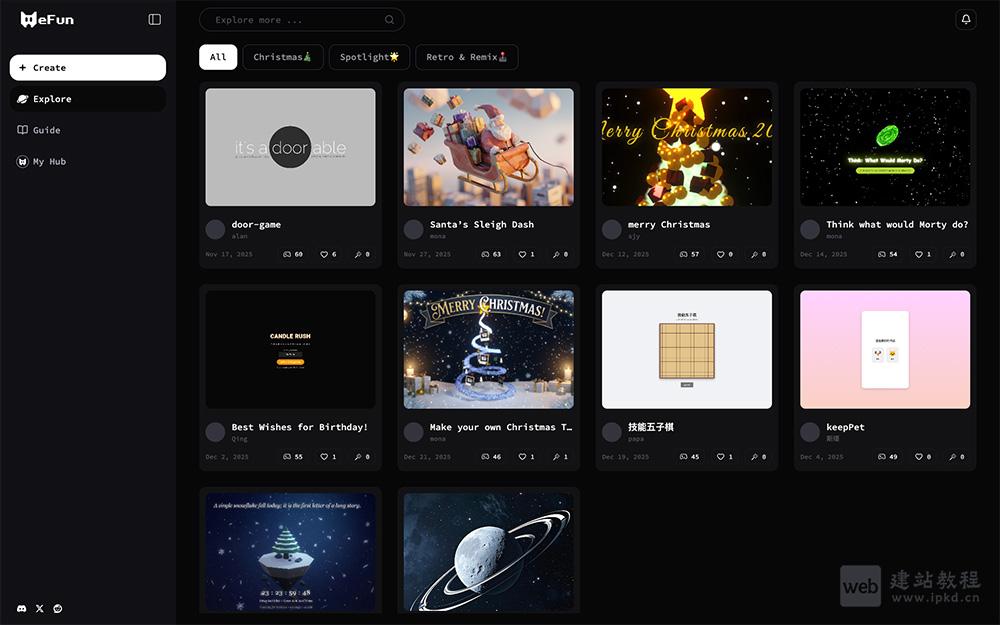Switch to the Christmas filter tab
This screenshot has width=1000, height=625.
pos(283,57)
